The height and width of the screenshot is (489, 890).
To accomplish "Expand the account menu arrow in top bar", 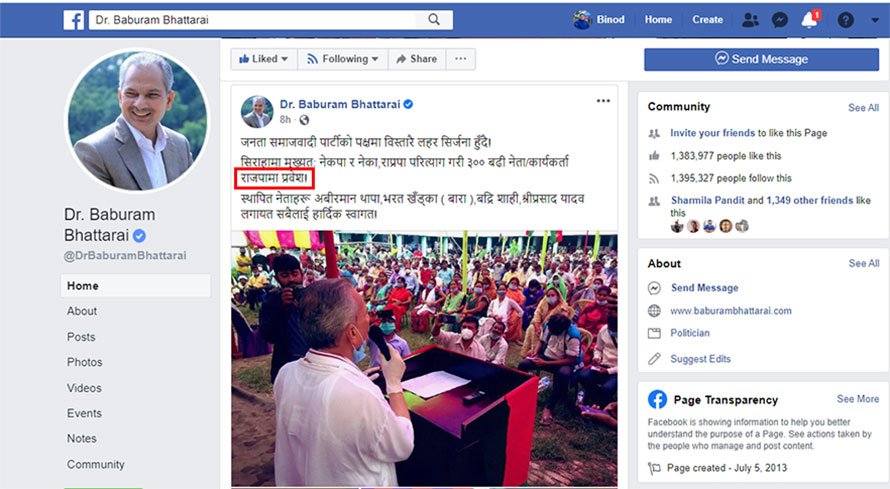I will click(874, 20).
